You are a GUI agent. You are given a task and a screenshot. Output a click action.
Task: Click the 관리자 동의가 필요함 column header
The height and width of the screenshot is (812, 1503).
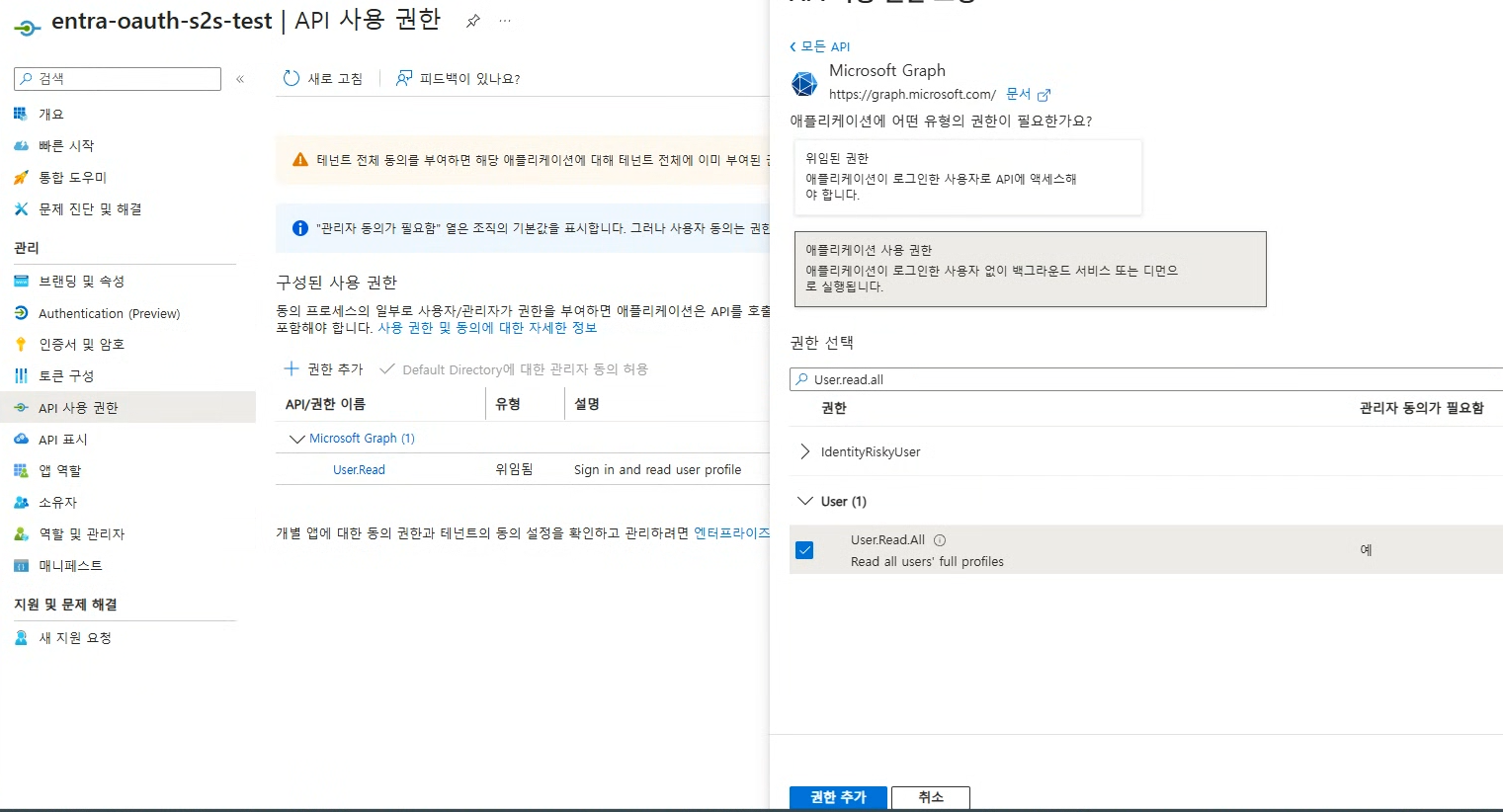tap(1421, 408)
